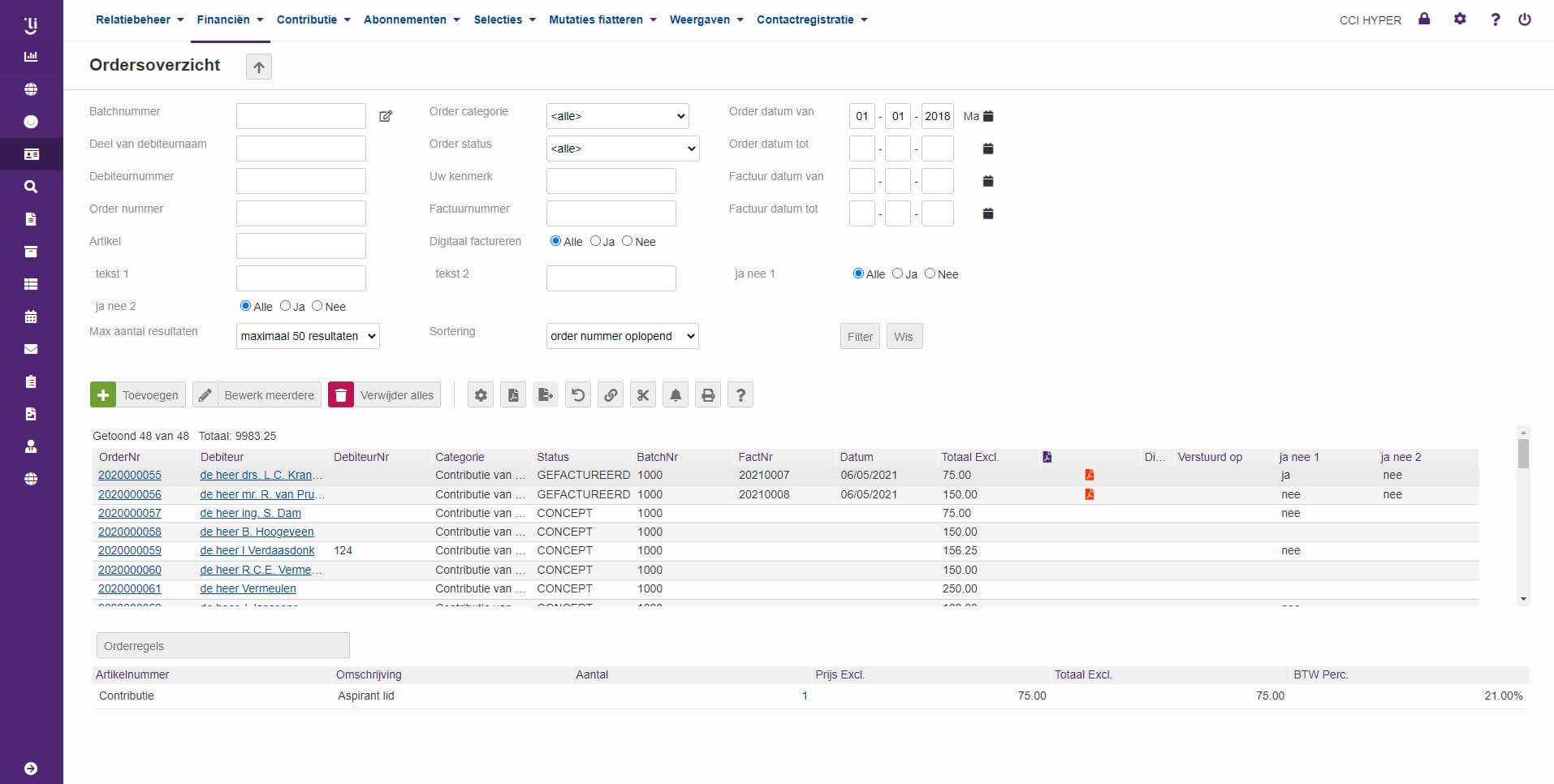The height and width of the screenshot is (784, 1554).
Task: Open the envelope mail sidebar icon
Action: (31, 349)
